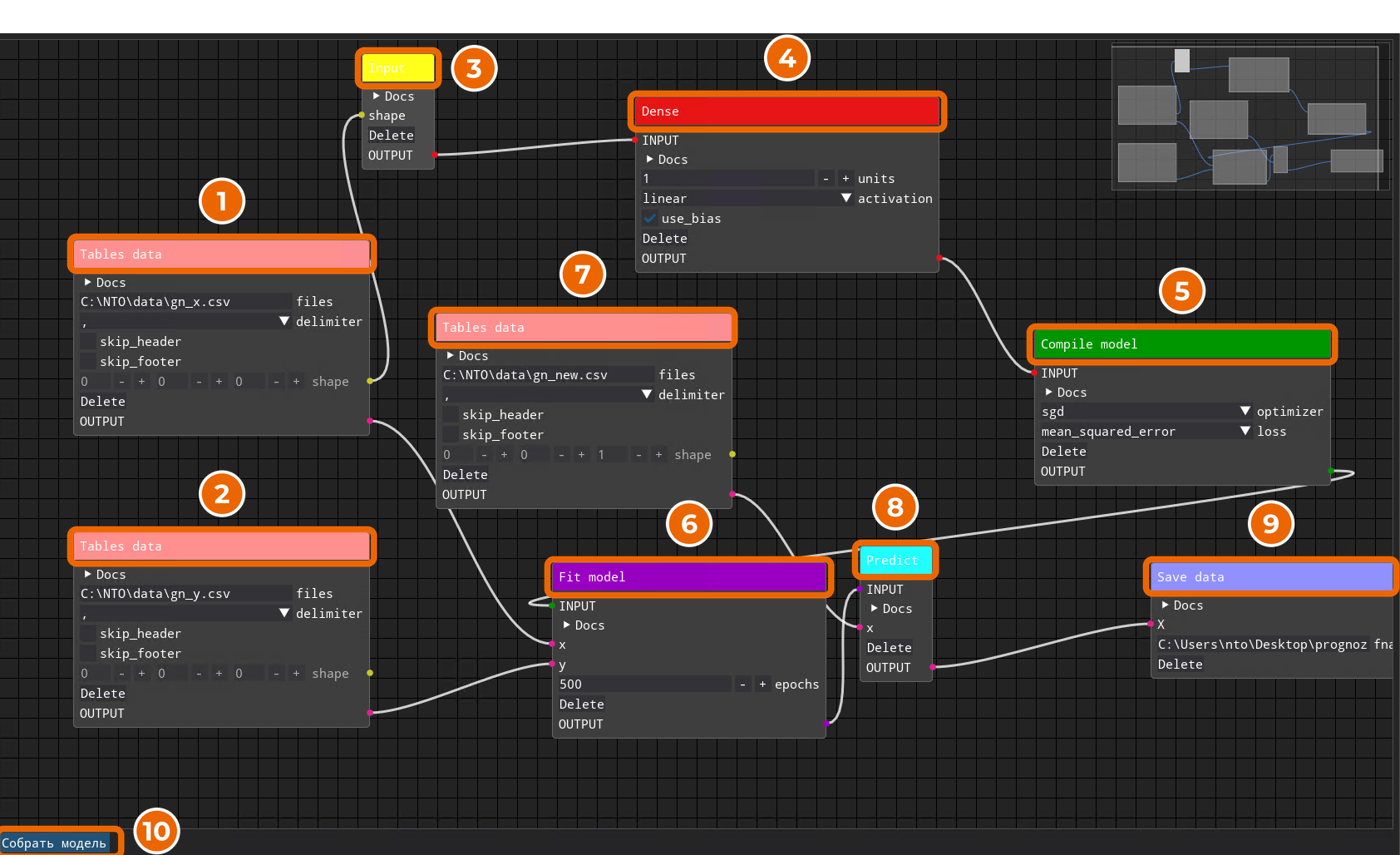Open the activation dropdown showing linear
1400x855 pixels.
click(747, 199)
